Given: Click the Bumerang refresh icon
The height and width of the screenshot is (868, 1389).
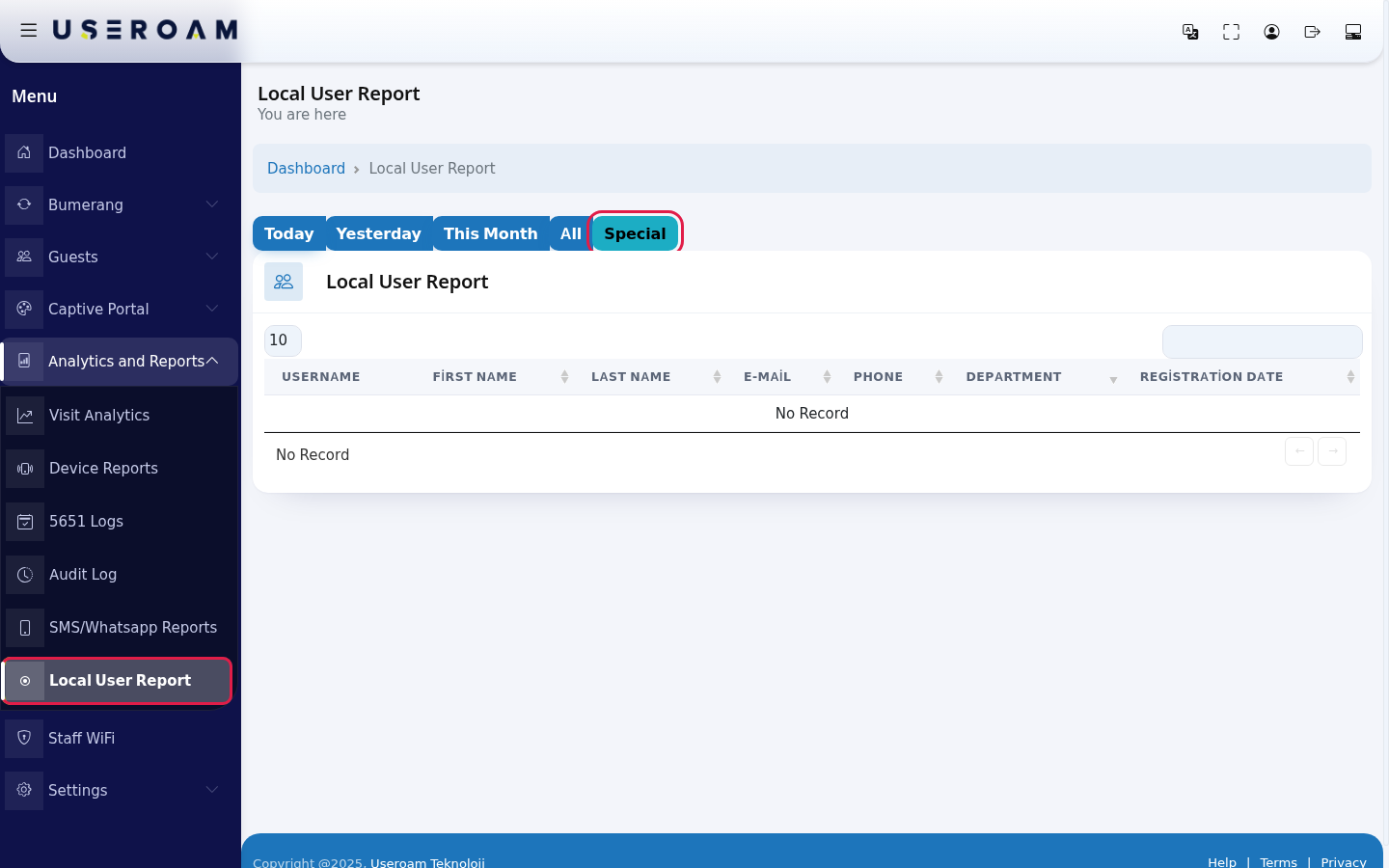Looking at the screenshot, I should [24, 204].
